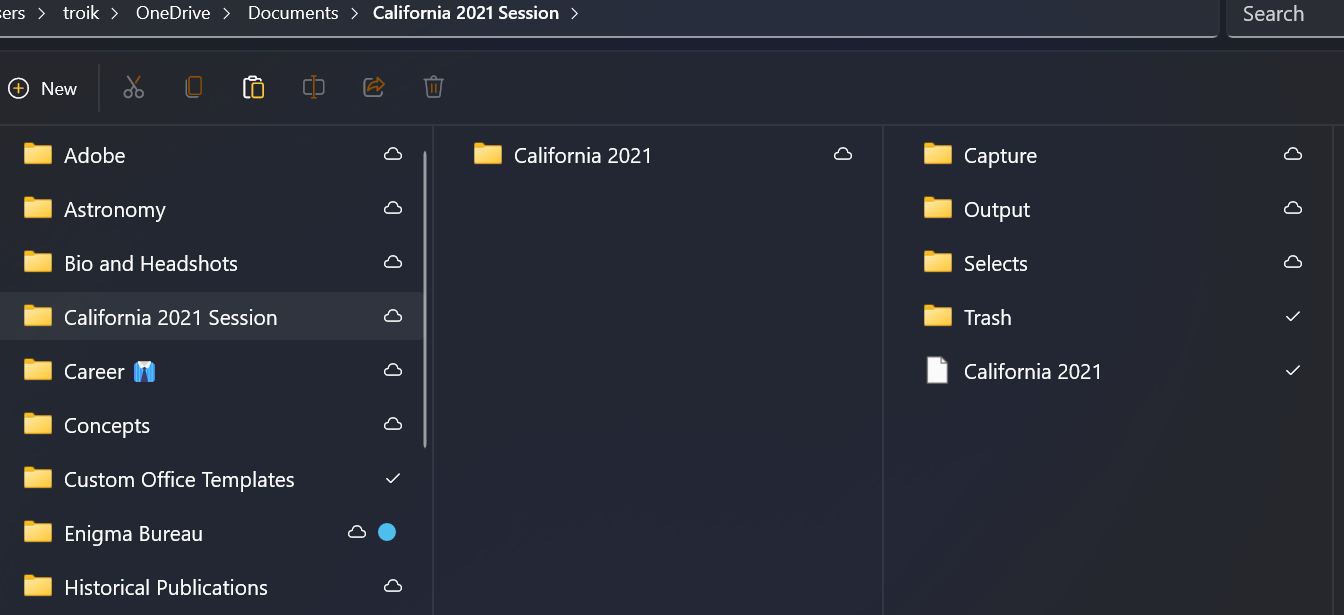The width and height of the screenshot is (1344, 615).
Task: Click the New button
Action: point(43,88)
